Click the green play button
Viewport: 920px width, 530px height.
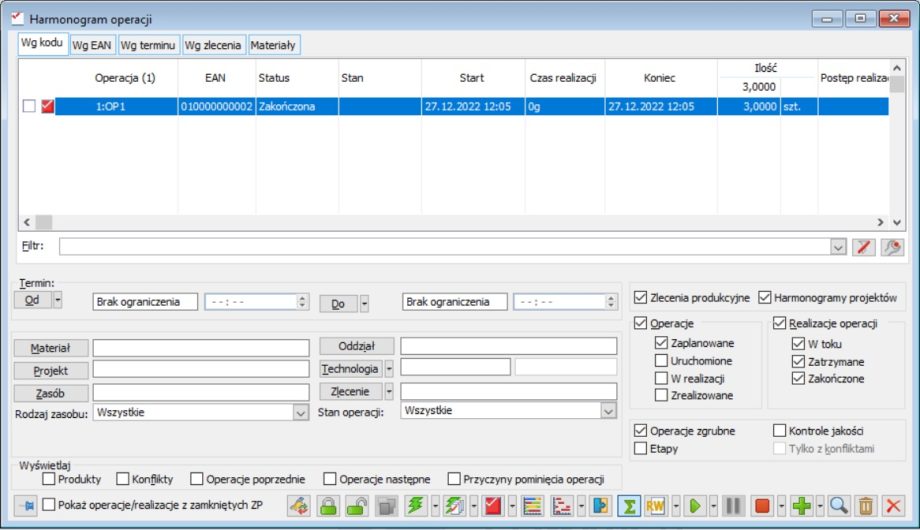click(x=695, y=506)
